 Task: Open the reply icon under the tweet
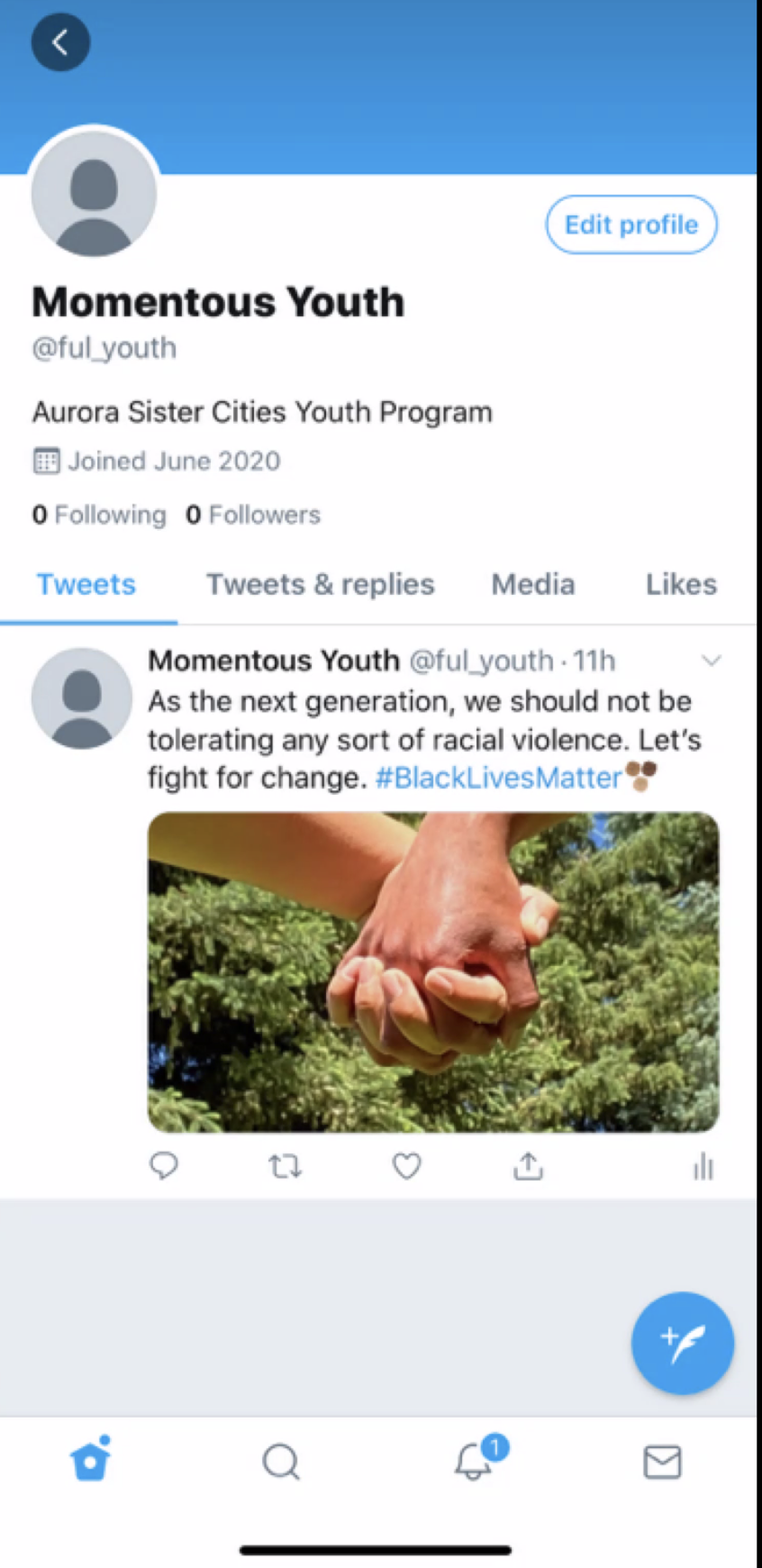pos(163,1166)
